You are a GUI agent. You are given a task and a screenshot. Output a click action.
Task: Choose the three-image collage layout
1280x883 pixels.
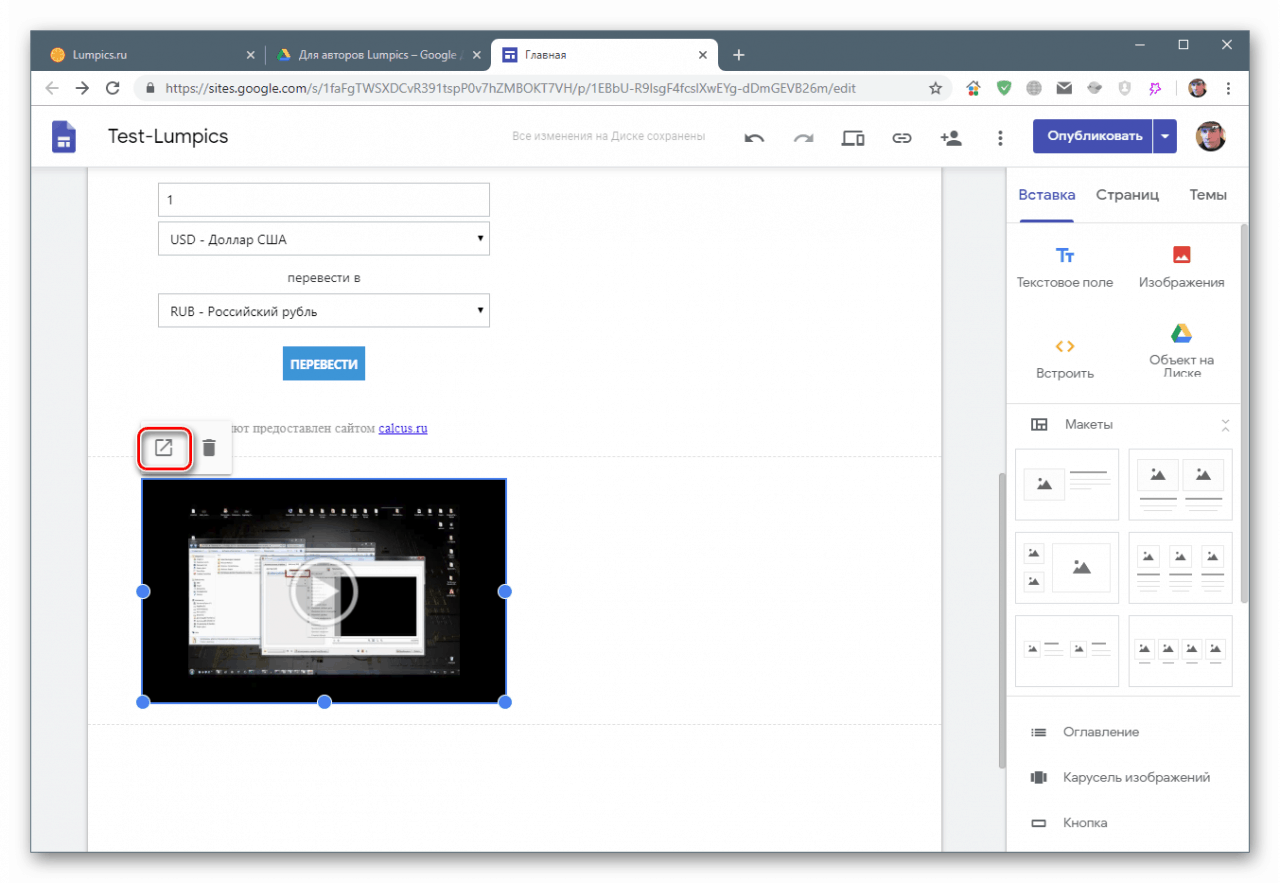pos(1067,567)
